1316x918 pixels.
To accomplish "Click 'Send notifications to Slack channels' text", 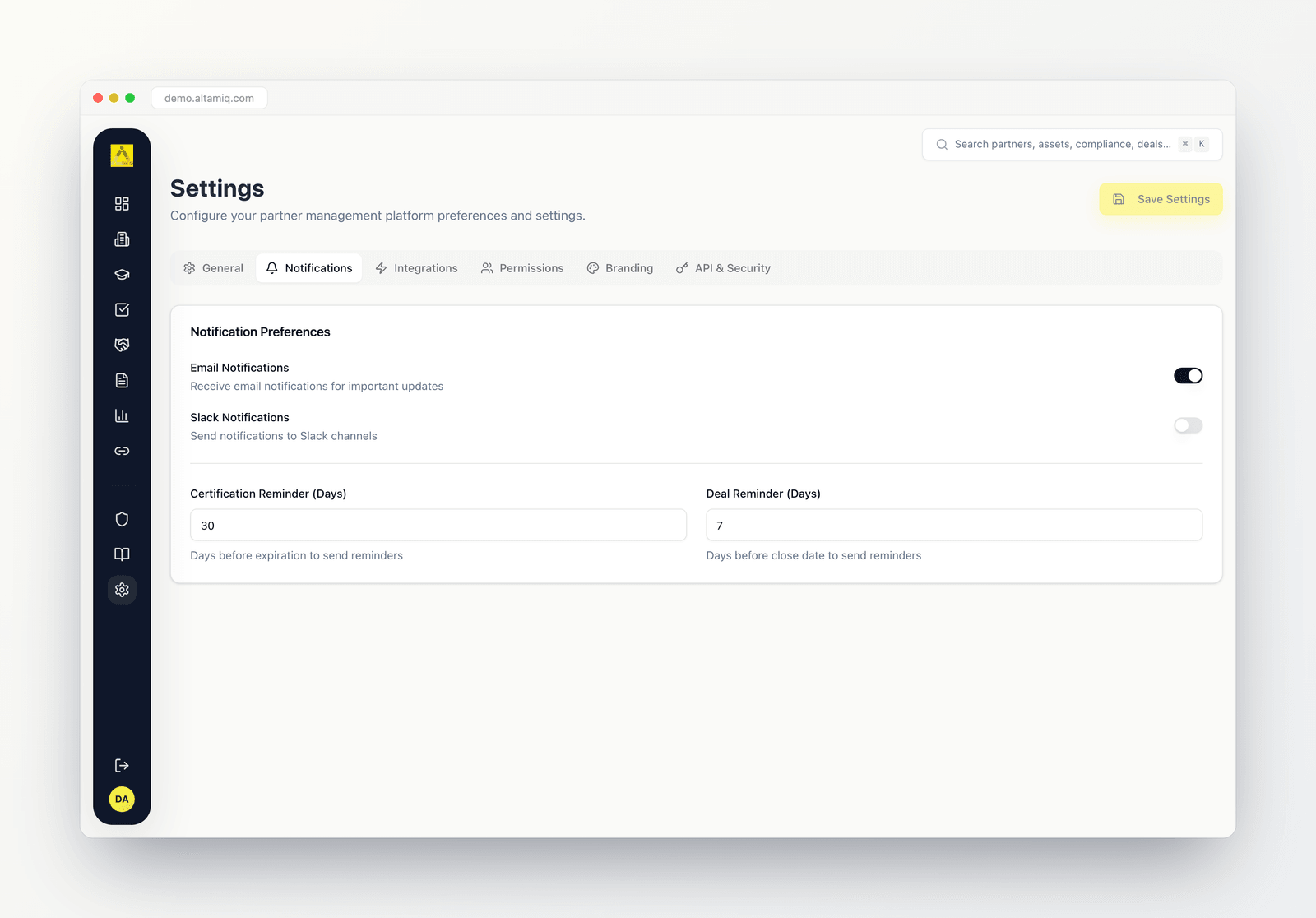I will point(284,436).
